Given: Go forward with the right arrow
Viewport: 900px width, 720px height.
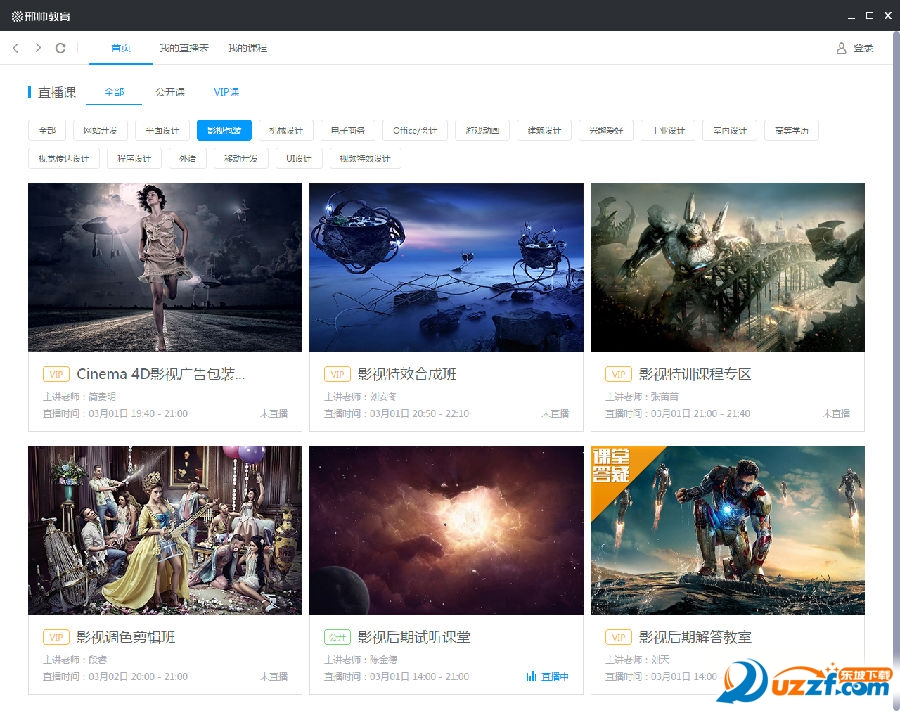Looking at the screenshot, I should (38, 48).
